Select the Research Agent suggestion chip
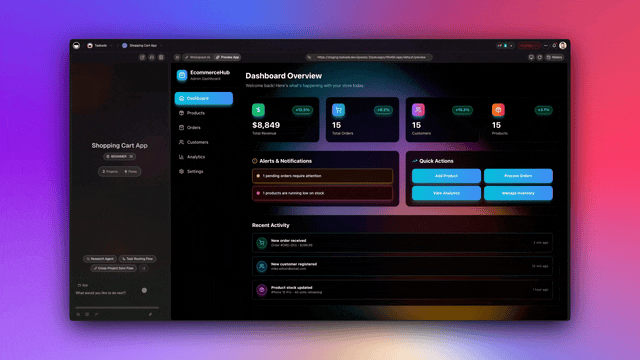The height and width of the screenshot is (360, 640). [x=100, y=259]
